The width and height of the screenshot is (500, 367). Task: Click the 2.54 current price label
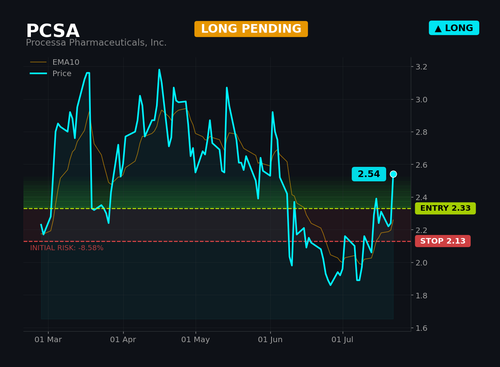369,174
